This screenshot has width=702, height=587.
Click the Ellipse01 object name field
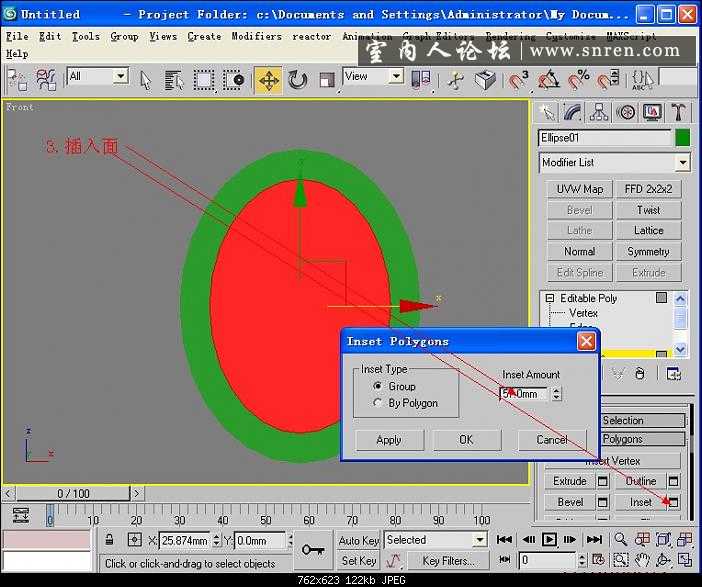pyautogui.click(x=605, y=138)
